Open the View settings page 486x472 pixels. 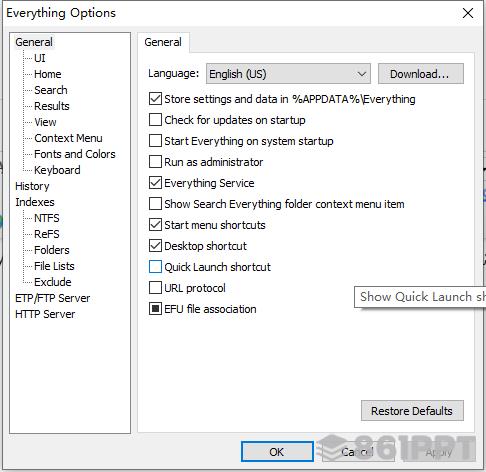pos(45,122)
